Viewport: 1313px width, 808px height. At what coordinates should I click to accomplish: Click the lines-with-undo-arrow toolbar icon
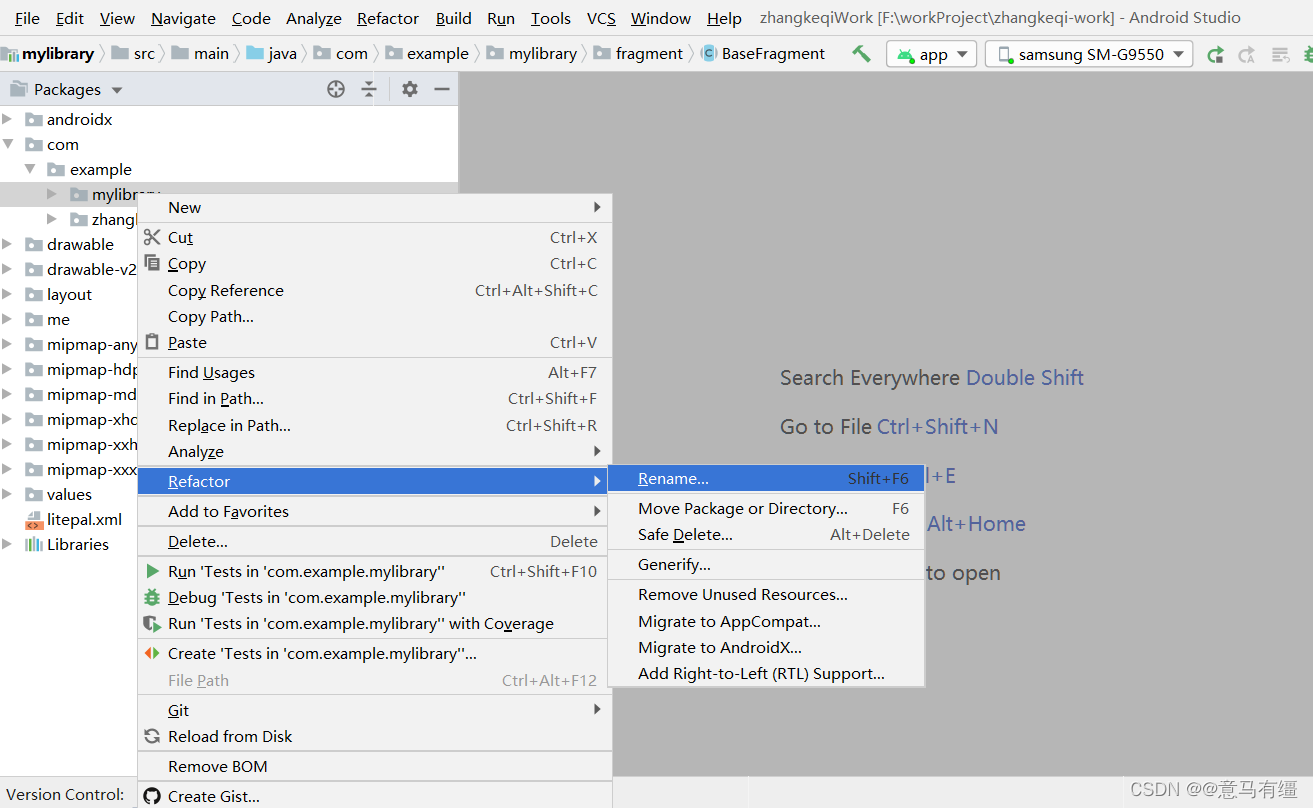pos(1280,55)
